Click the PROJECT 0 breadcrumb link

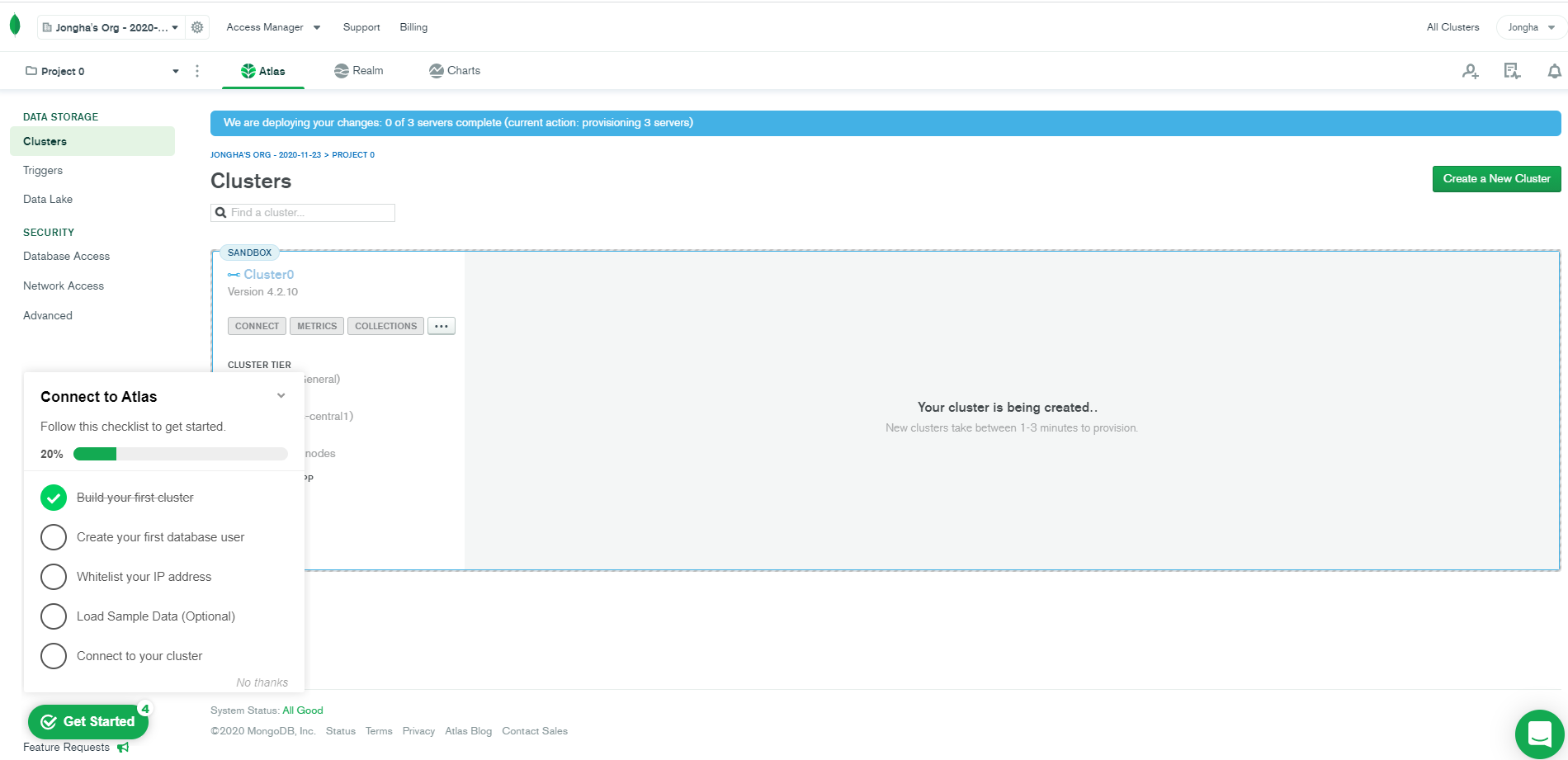pos(353,155)
